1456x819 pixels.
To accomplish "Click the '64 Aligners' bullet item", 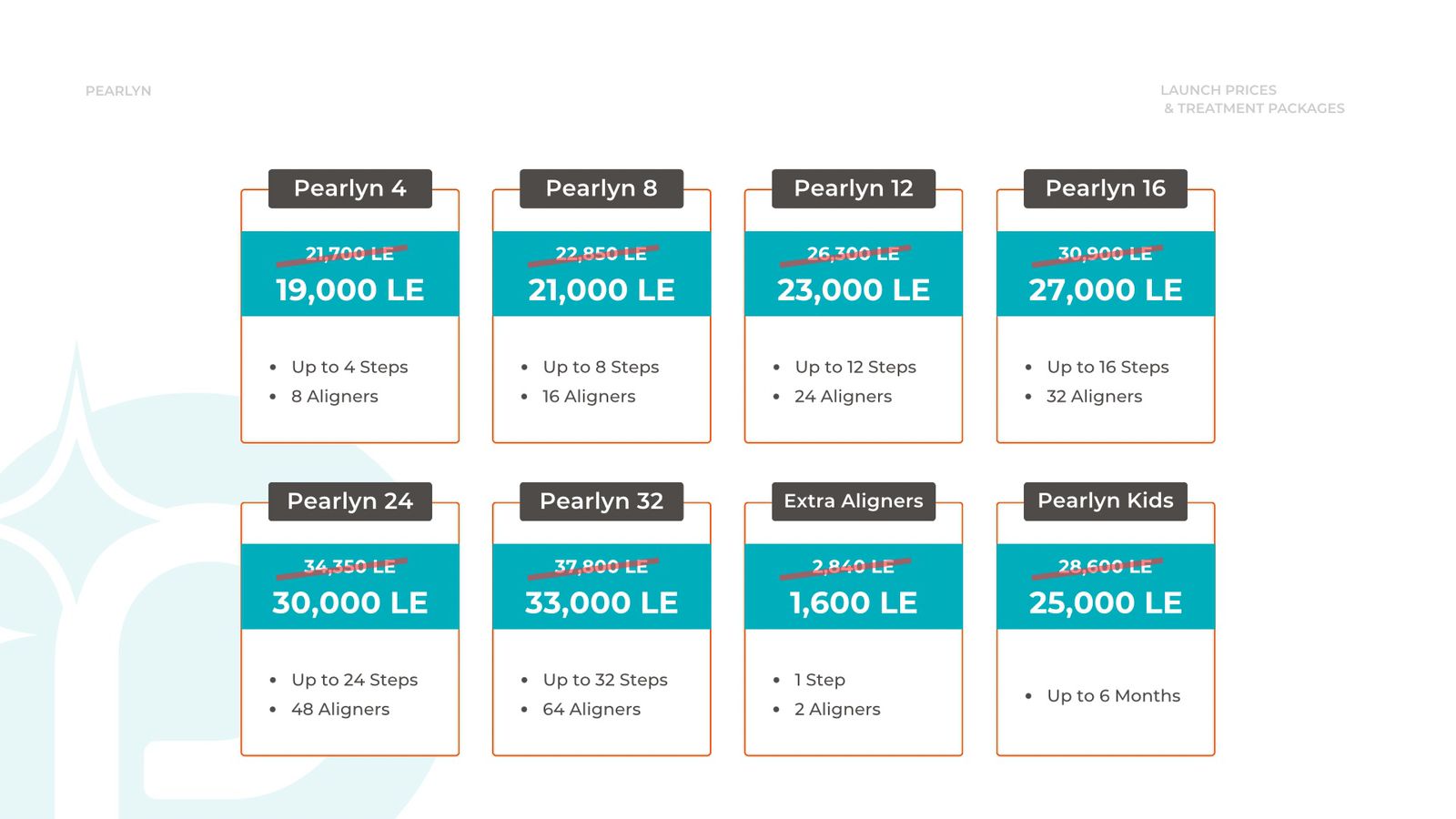I will pos(591,710).
